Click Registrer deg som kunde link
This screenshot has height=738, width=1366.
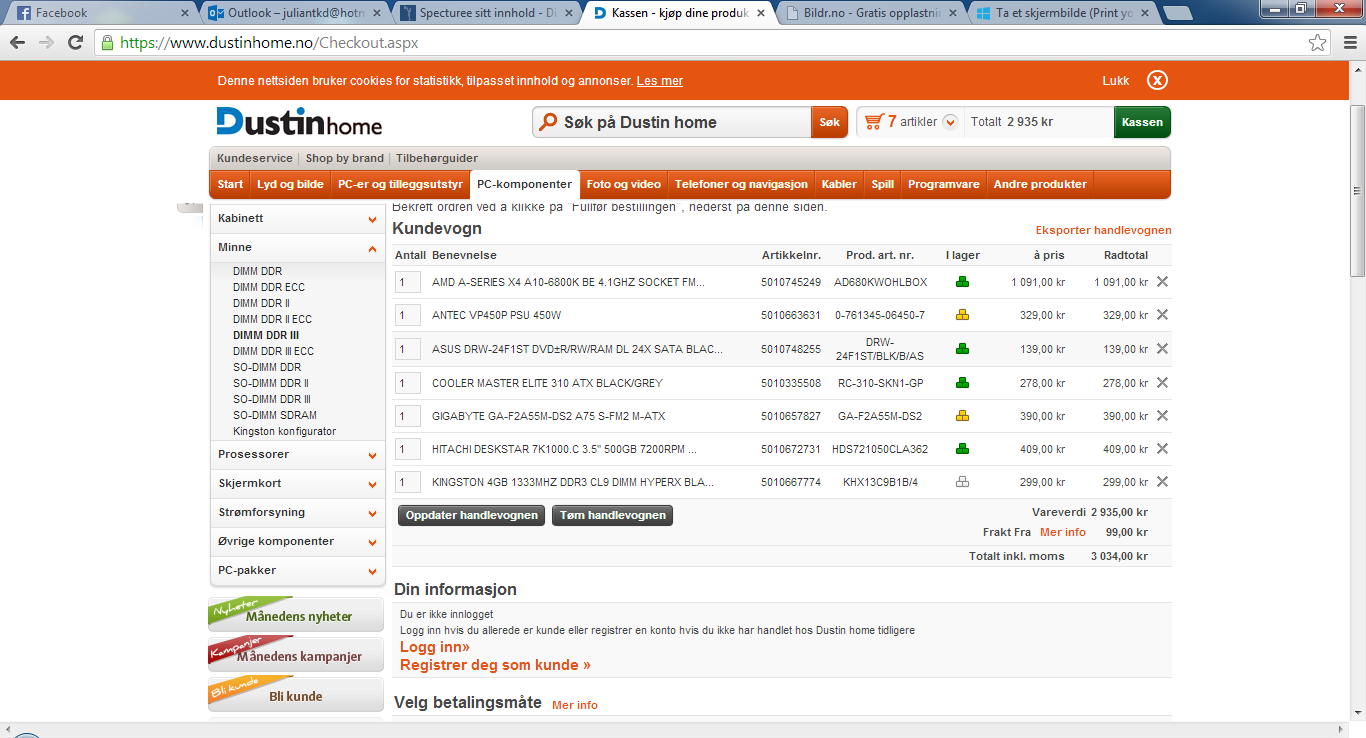click(x=495, y=665)
